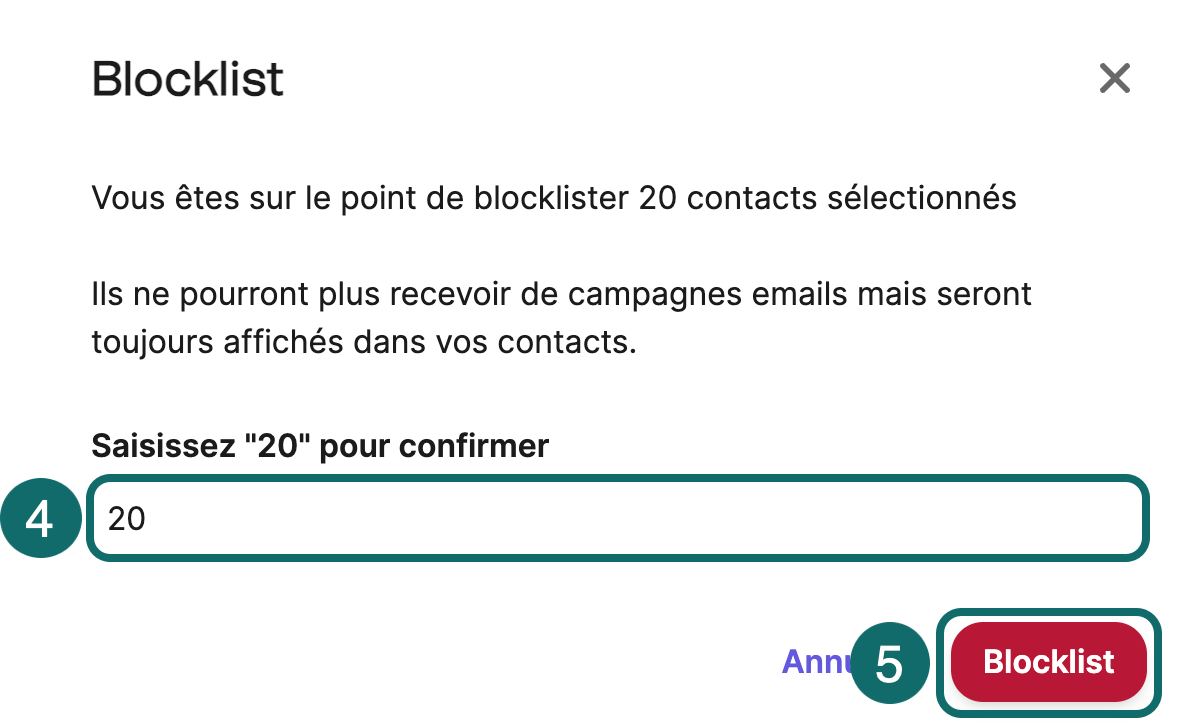Select the warning text about 20 contacts
Screen dimensions: 1196x726
[x=554, y=198]
